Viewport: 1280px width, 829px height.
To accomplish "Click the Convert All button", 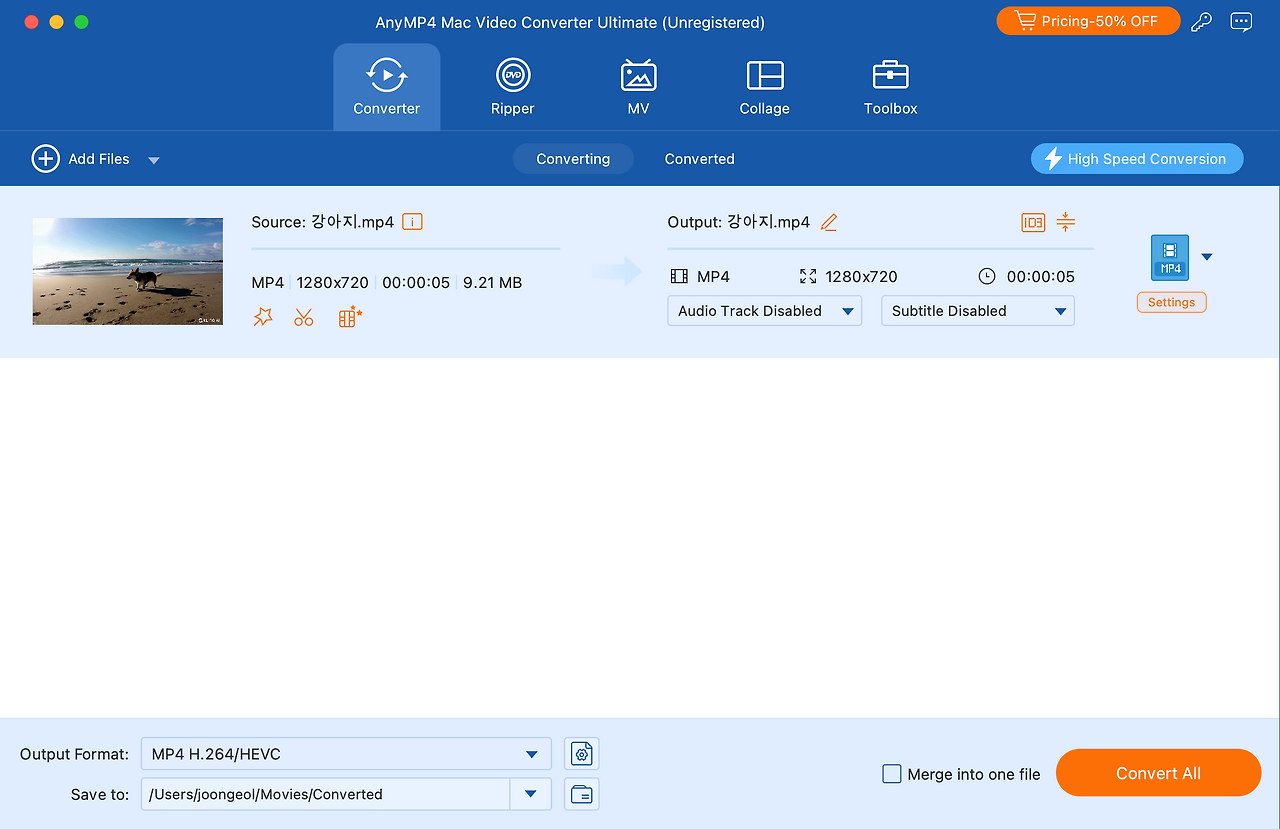I will pyautogui.click(x=1159, y=773).
